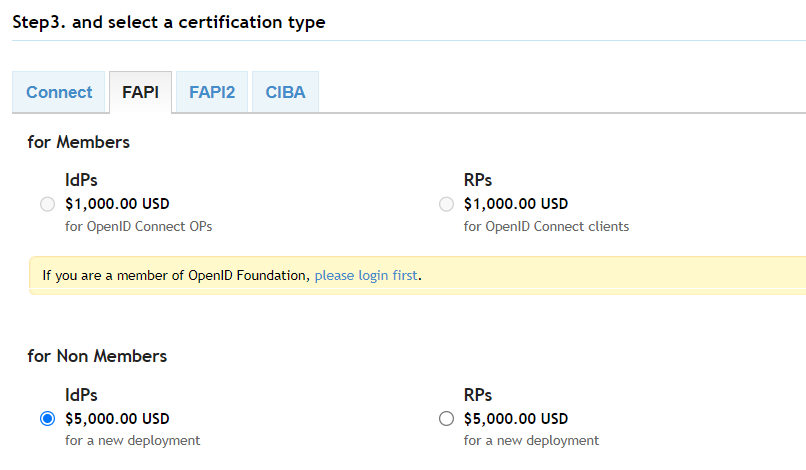Choose Non Members IdPs $5,000.00 radio button
The image size is (806, 470).
click(x=47, y=419)
